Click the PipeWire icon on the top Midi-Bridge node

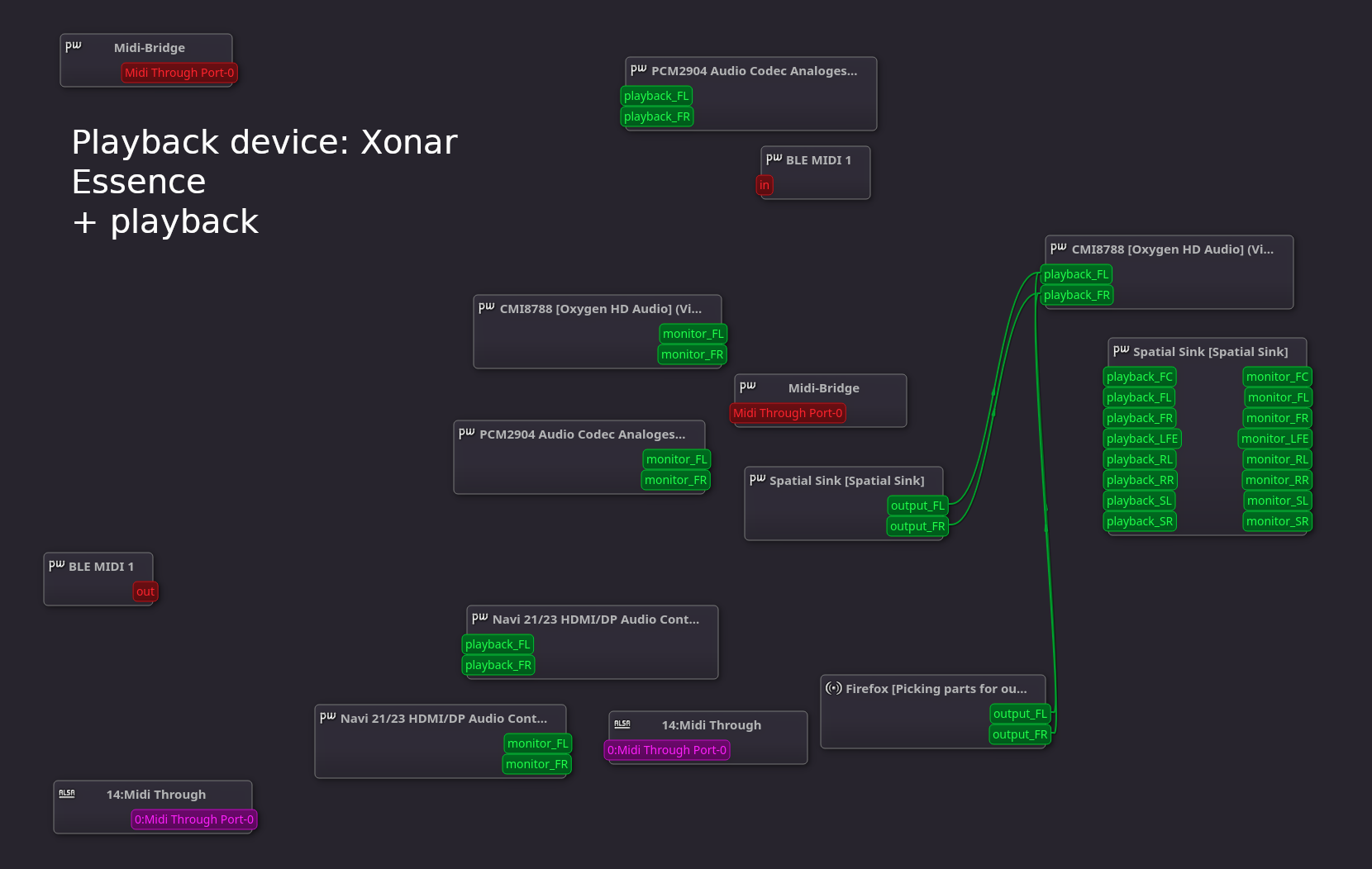pos(75,46)
